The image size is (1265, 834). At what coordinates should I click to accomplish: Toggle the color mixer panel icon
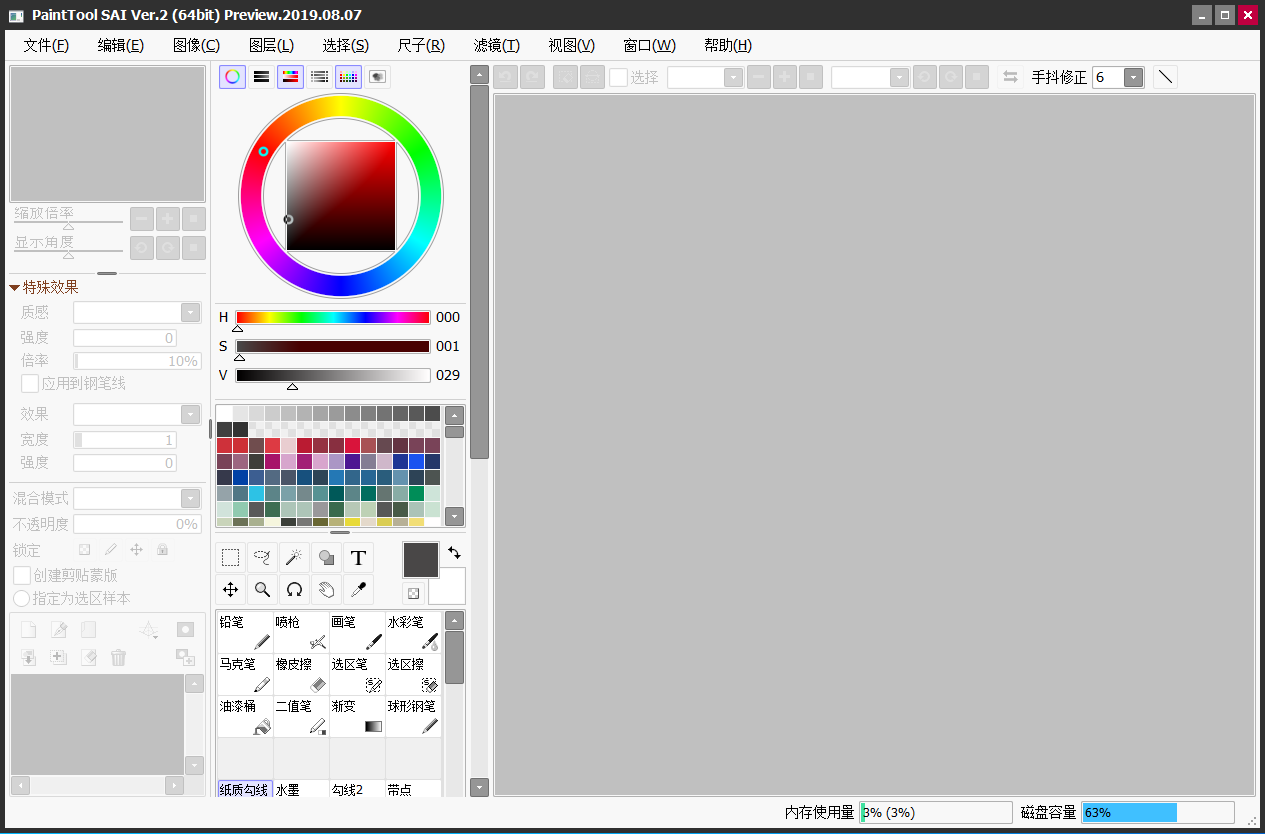[x=319, y=77]
